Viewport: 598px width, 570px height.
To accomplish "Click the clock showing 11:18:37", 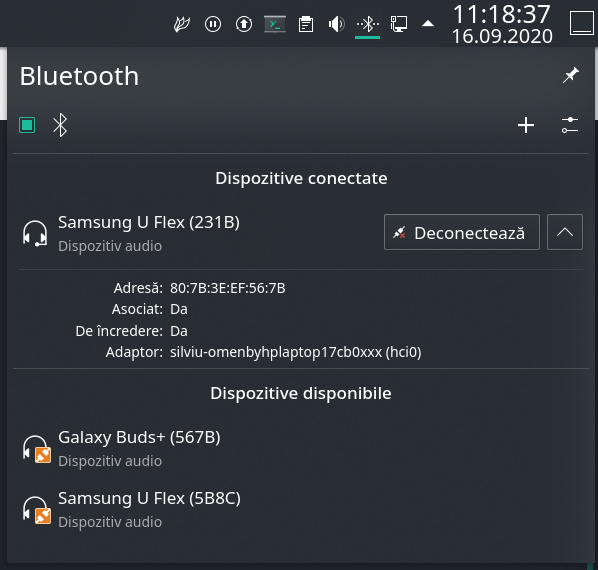I will (502, 14).
